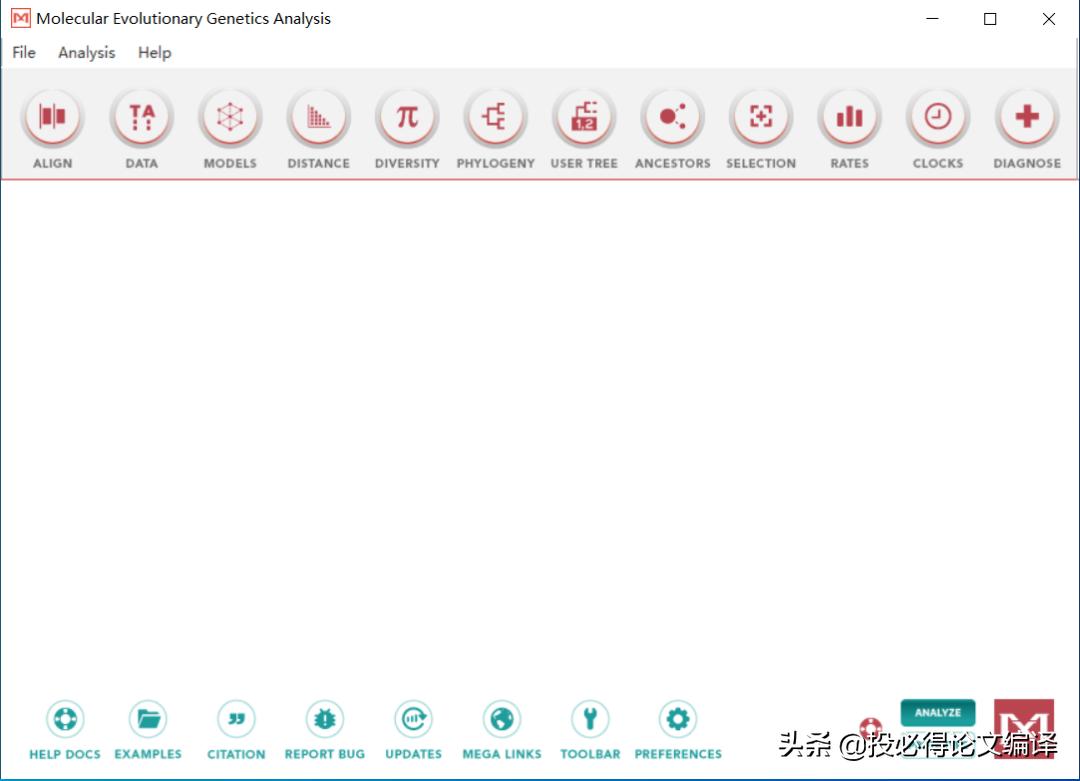The image size is (1080, 781).
Task: Open the EXAMPLES folder icon
Action: pos(148,719)
